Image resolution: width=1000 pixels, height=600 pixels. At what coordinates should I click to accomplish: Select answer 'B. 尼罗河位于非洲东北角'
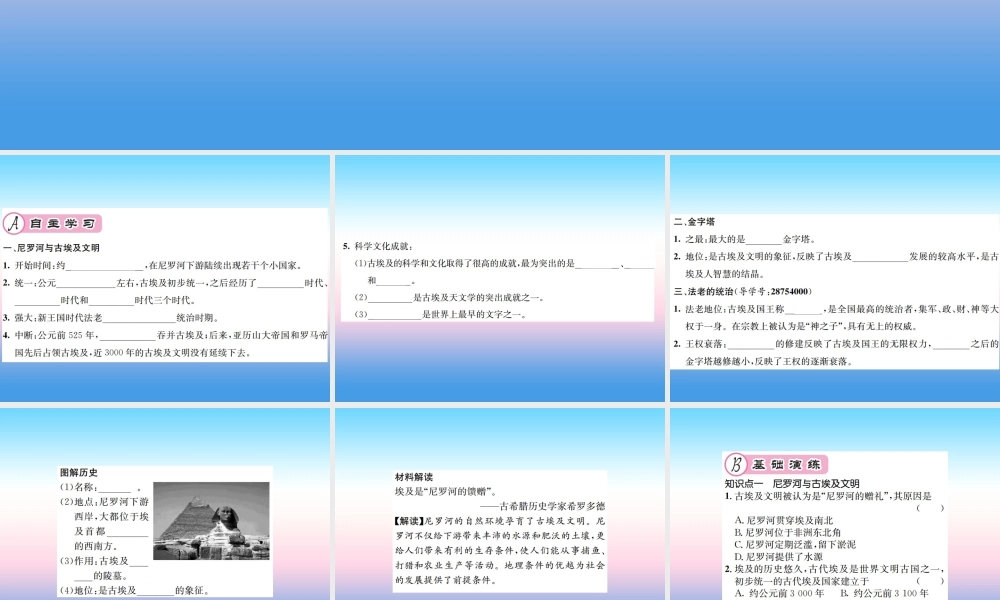(x=787, y=532)
